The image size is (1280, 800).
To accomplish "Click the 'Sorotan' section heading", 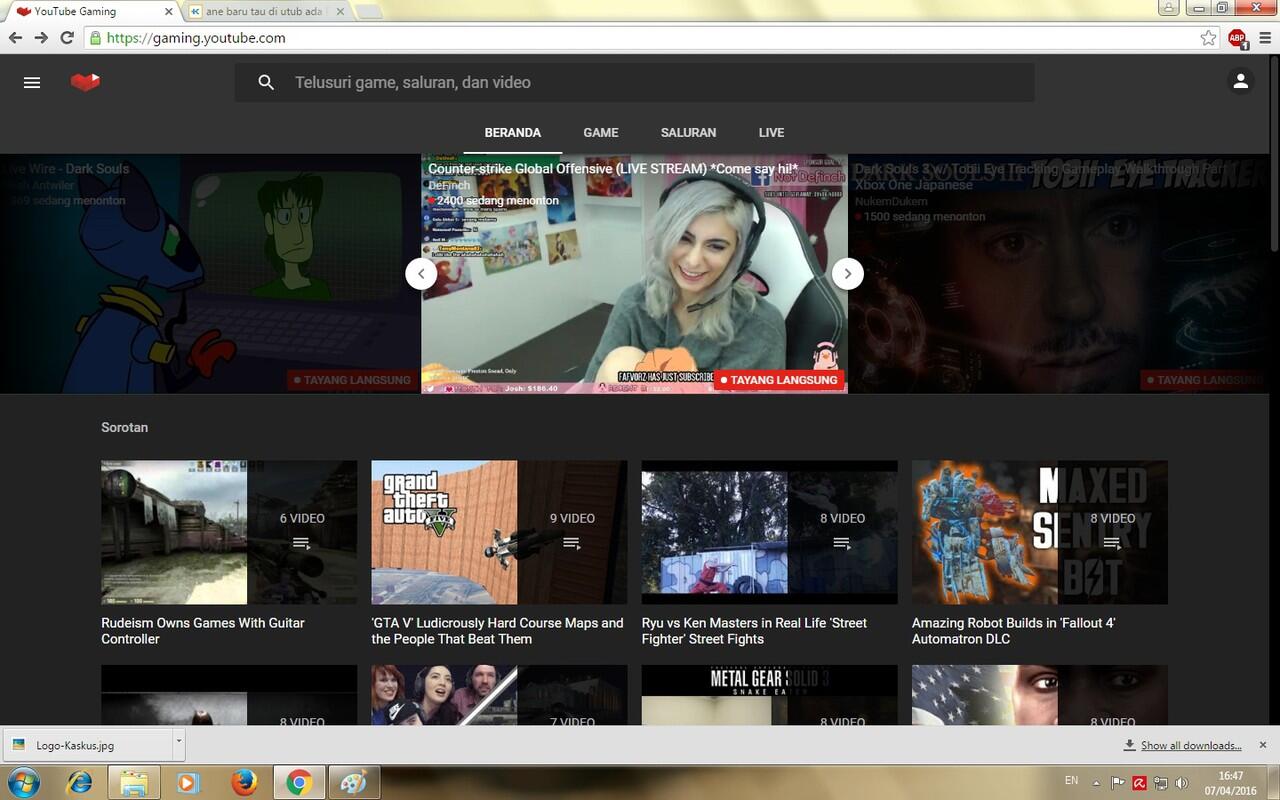I will click(124, 428).
